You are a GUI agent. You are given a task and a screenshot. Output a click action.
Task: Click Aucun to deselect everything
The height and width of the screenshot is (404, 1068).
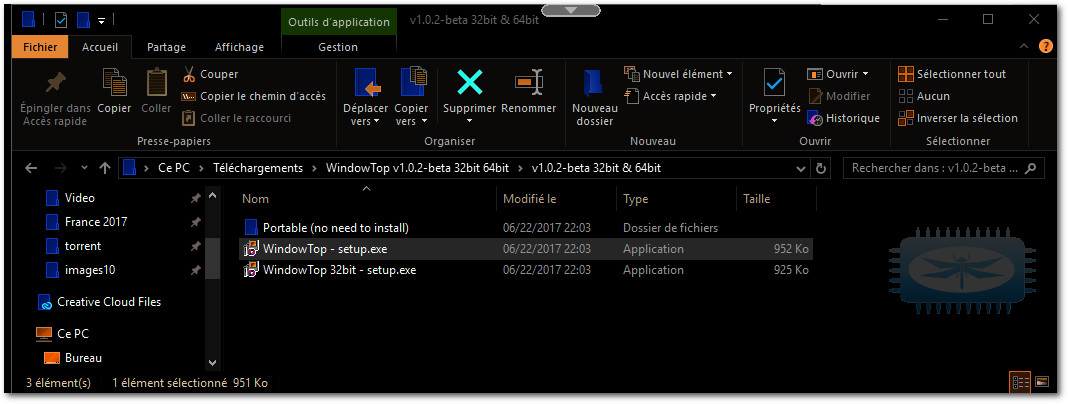click(x=924, y=96)
